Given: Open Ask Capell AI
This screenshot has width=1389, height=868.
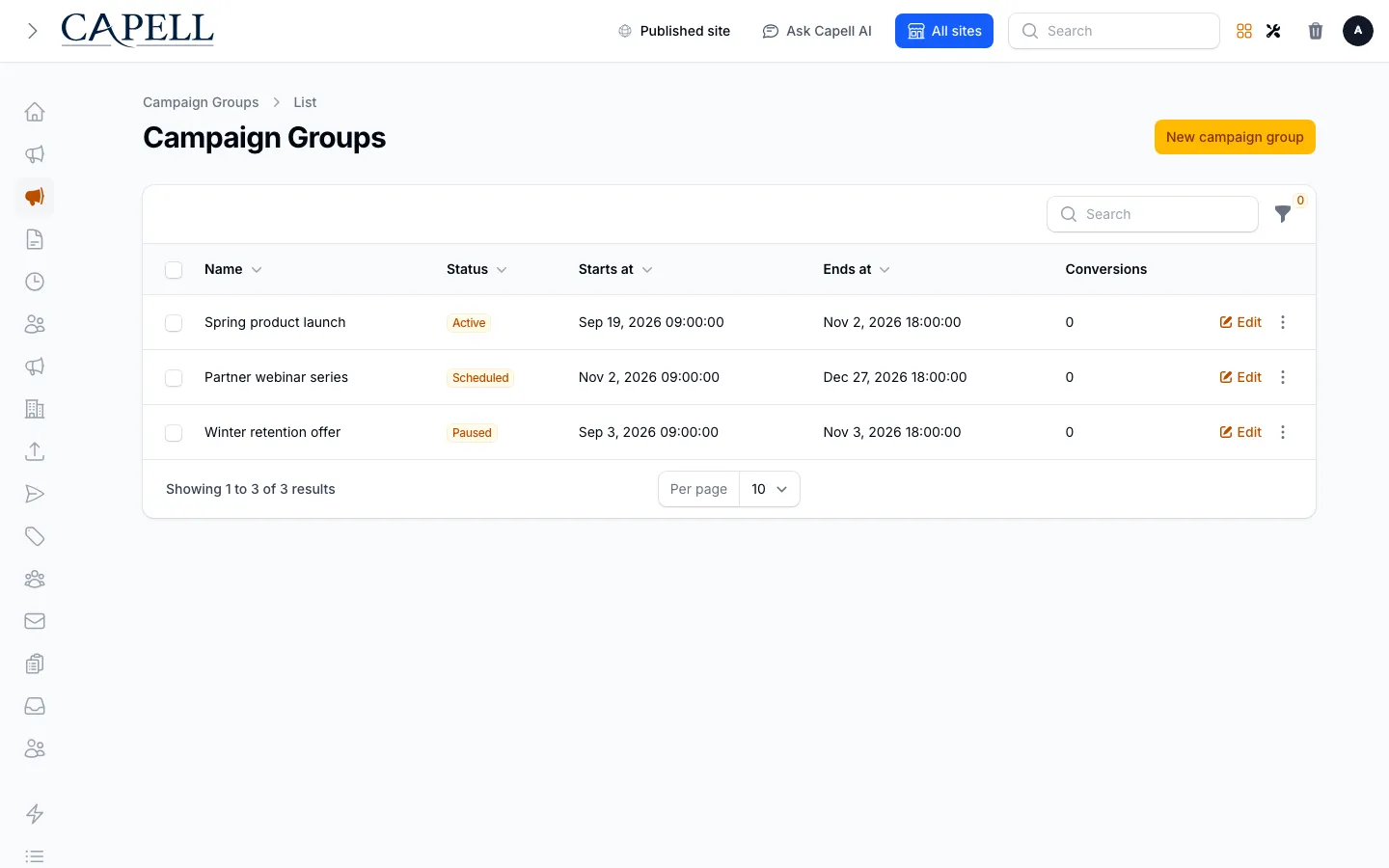Looking at the screenshot, I should (817, 31).
